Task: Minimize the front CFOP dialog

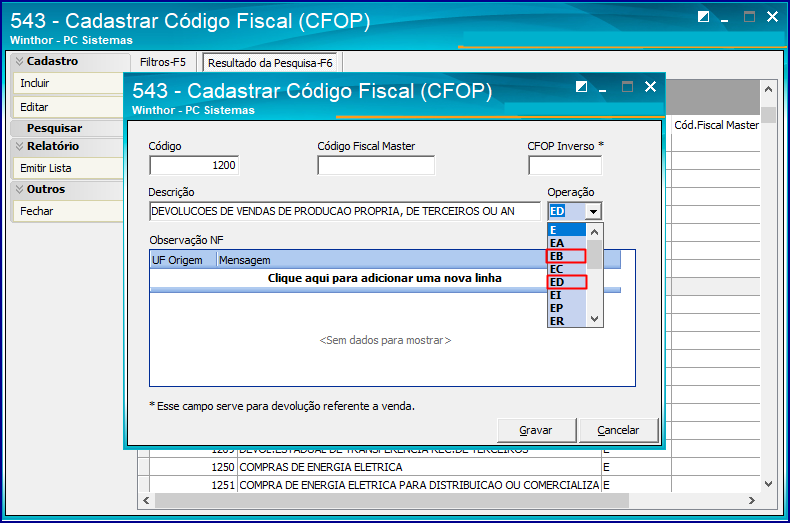Action: (603, 89)
